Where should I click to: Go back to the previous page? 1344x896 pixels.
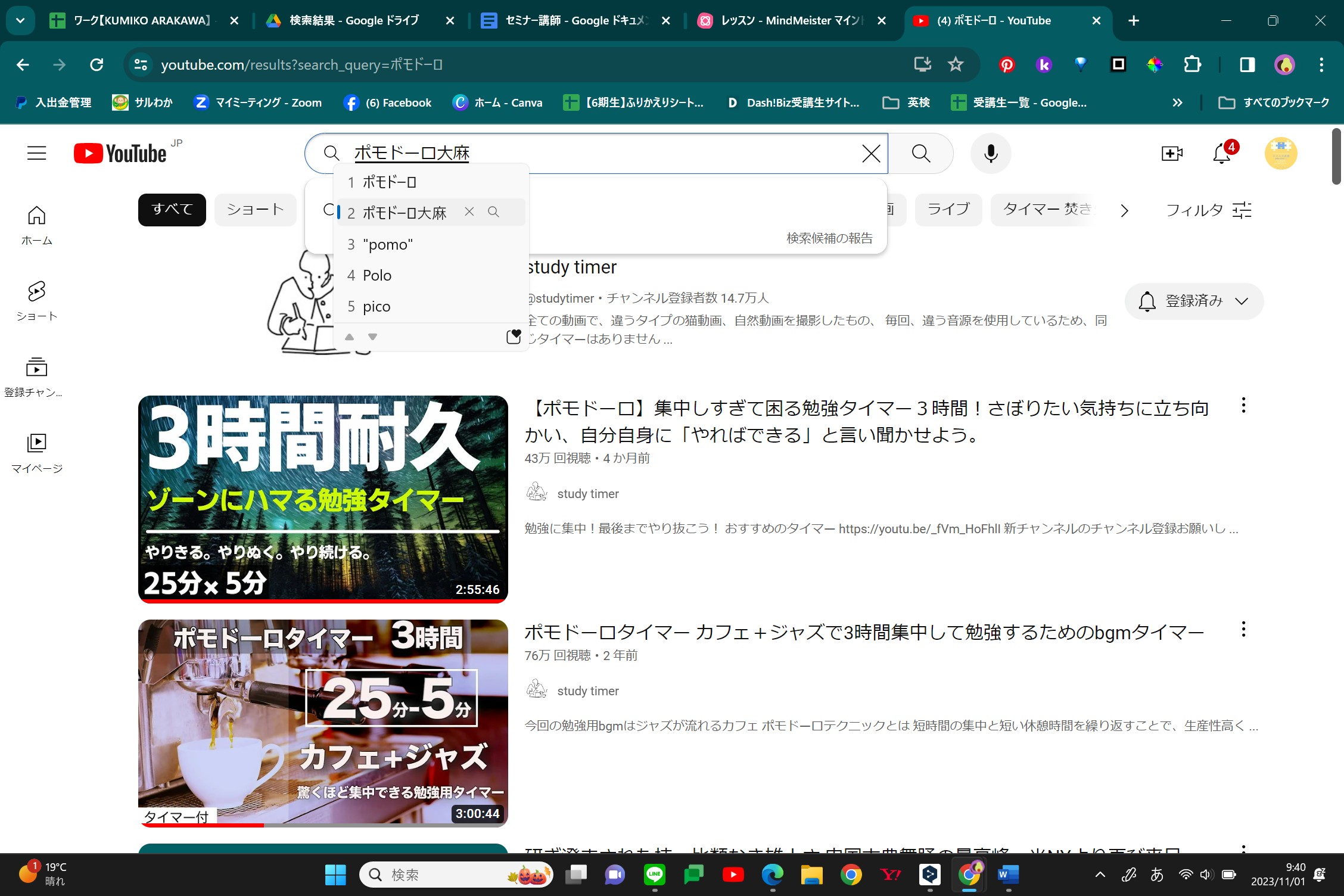[x=23, y=64]
